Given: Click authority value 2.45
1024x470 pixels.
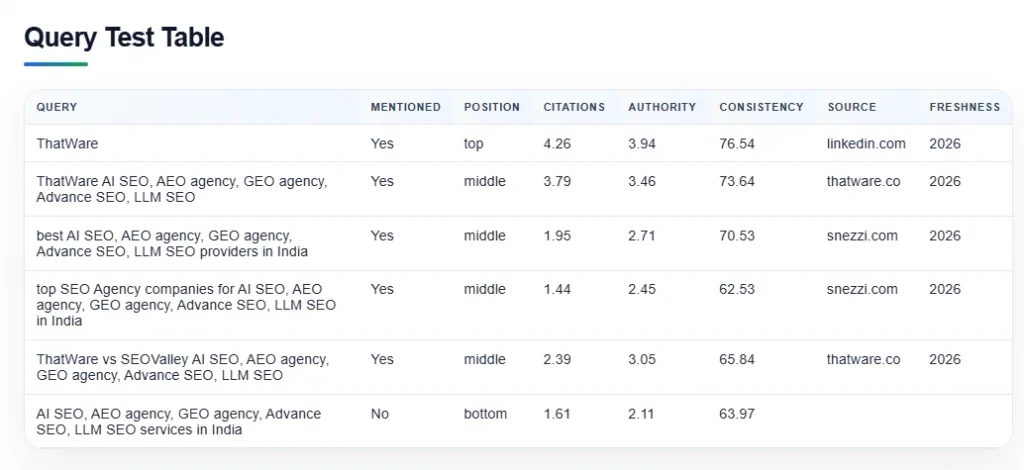Looking at the screenshot, I should [642, 289].
